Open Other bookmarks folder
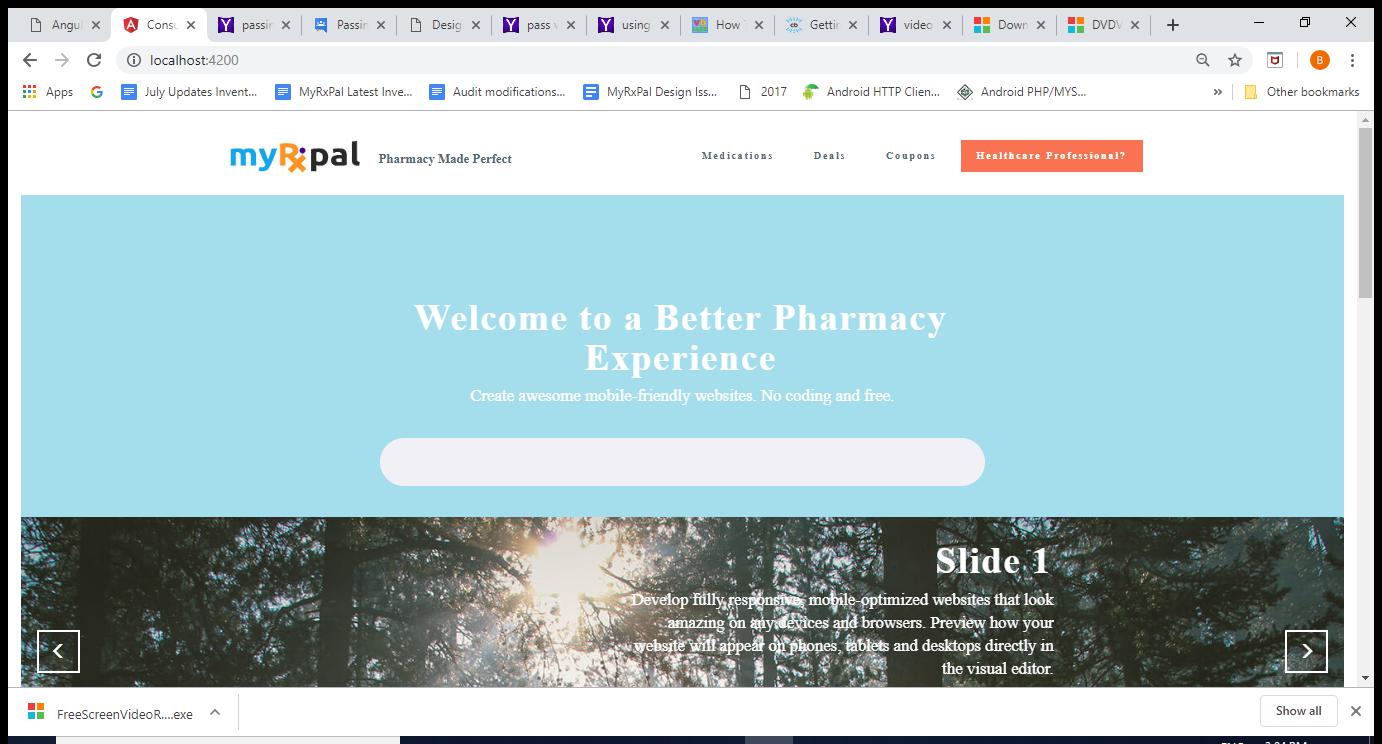The height and width of the screenshot is (744, 1382). [1302, 92]
